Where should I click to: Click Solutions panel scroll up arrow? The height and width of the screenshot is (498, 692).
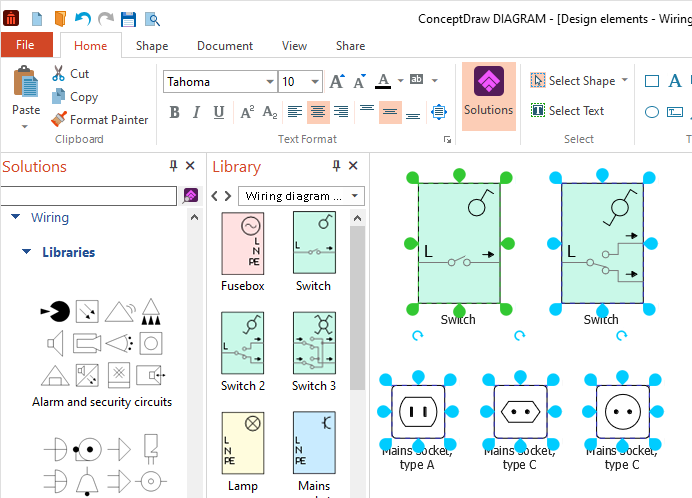pyautogui.click(x=194, y=217)
